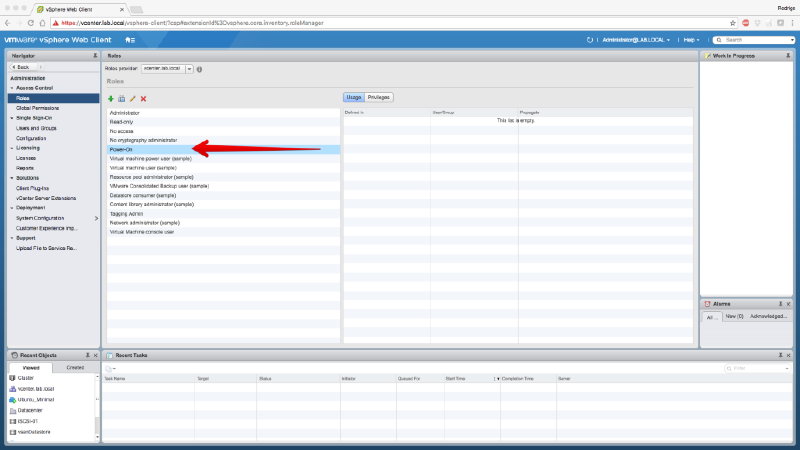800x450 pixels.
Task: Open the Administrator@LAB.LOCAL user menu
Action: (x=636, y=39)
